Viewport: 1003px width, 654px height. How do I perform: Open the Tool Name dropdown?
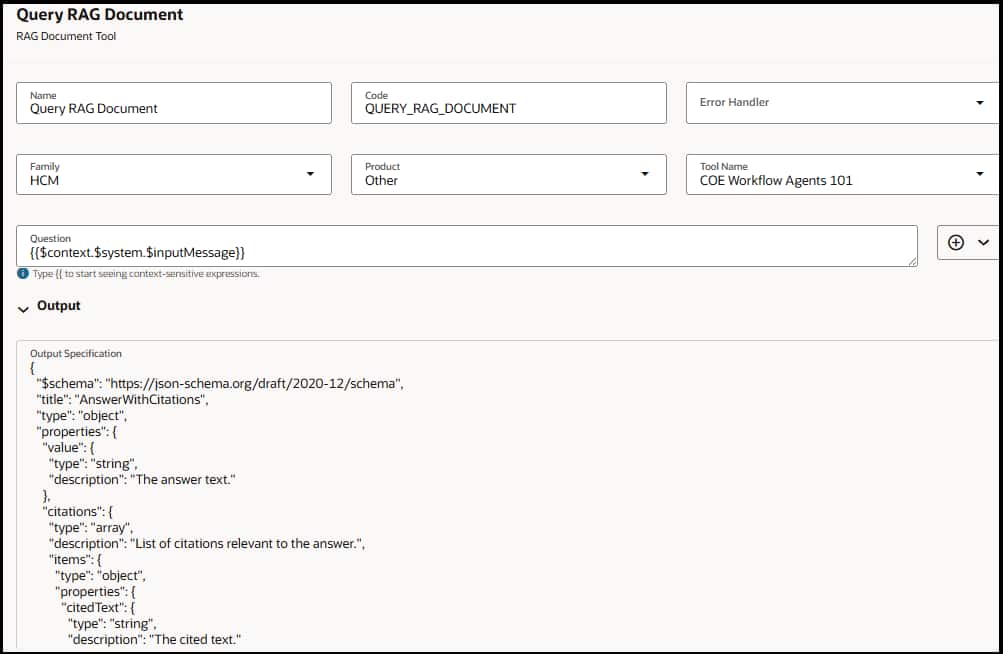[842, 174]
